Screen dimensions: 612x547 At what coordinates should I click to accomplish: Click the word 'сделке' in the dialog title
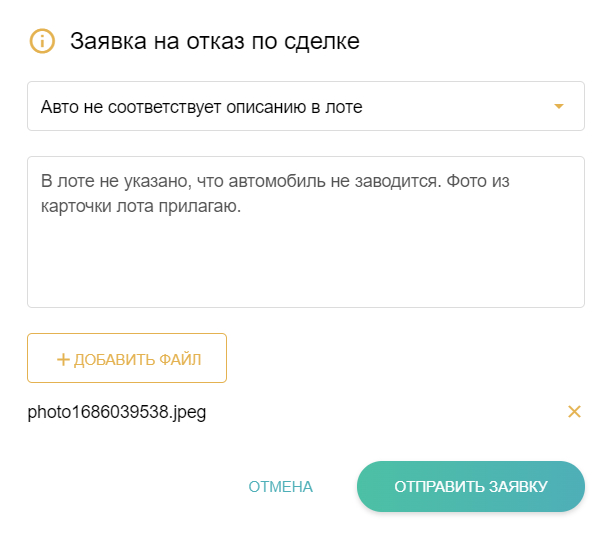tap(327, 41)
